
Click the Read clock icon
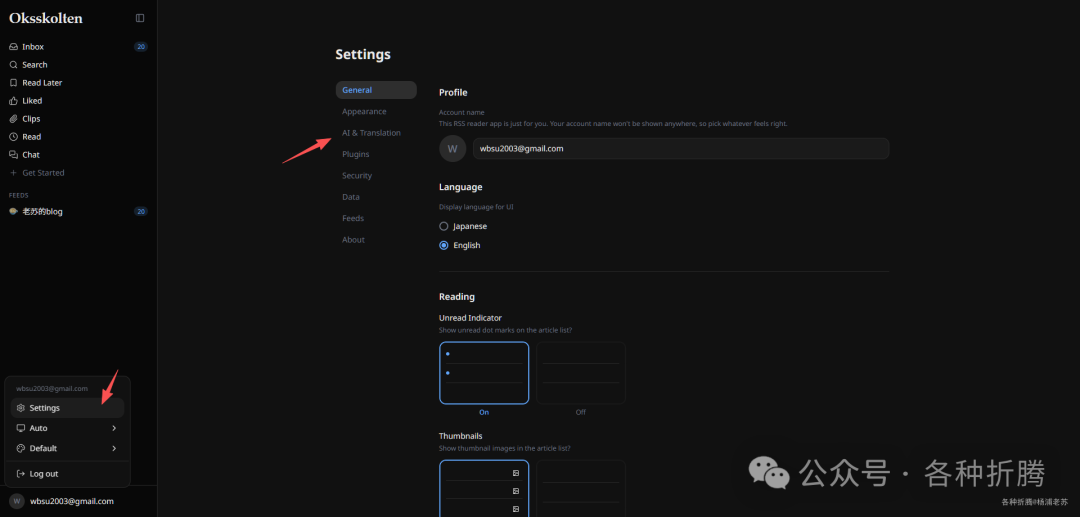(13, 136)
